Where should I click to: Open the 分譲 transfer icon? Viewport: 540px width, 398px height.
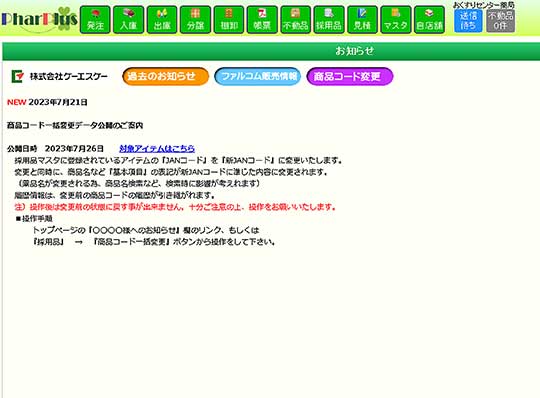[x=196, y=20]
